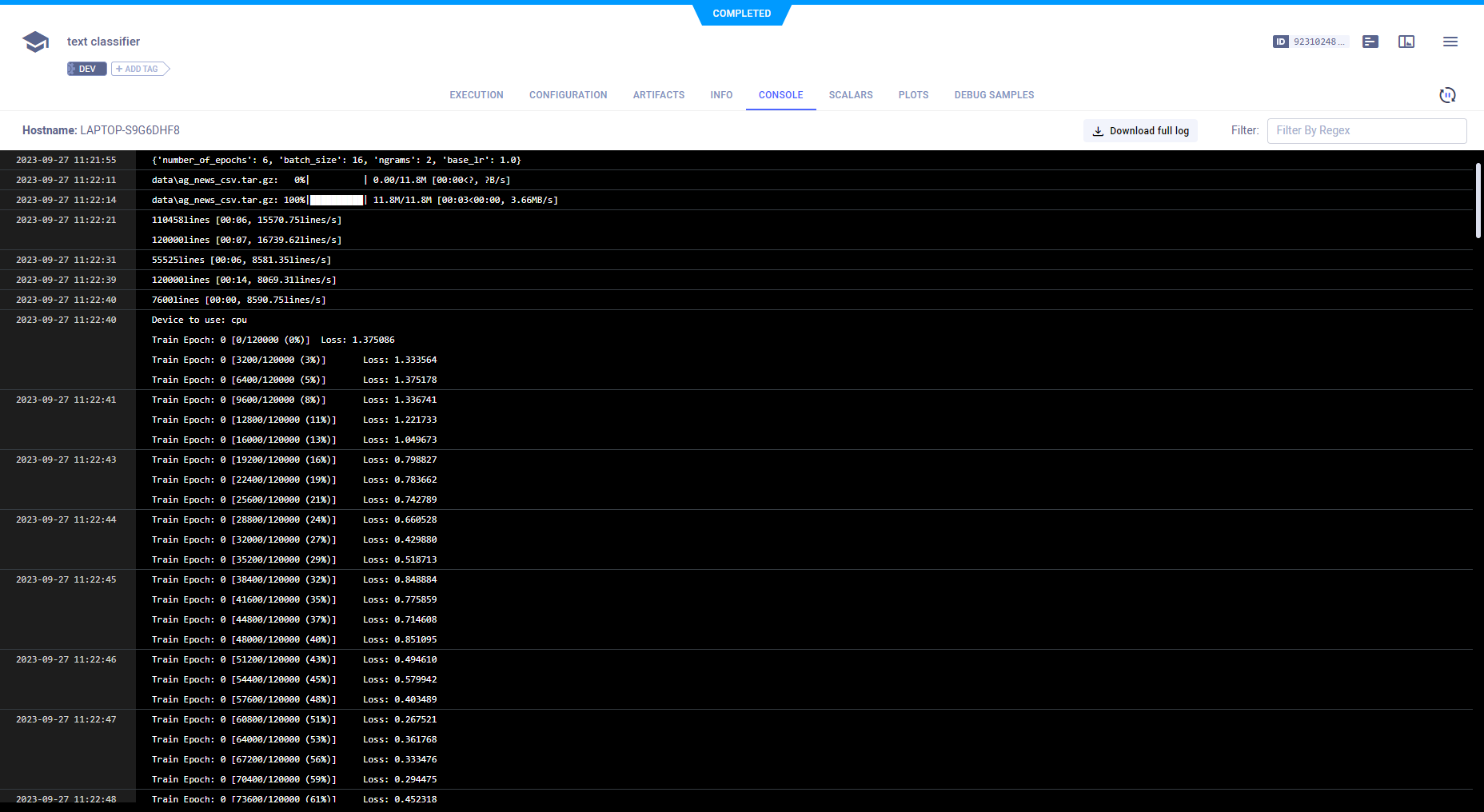Viewport: 1484px width, 812px height.
Task: Copy the experiment ID badge 92310248
Action: pos(1310,42)
